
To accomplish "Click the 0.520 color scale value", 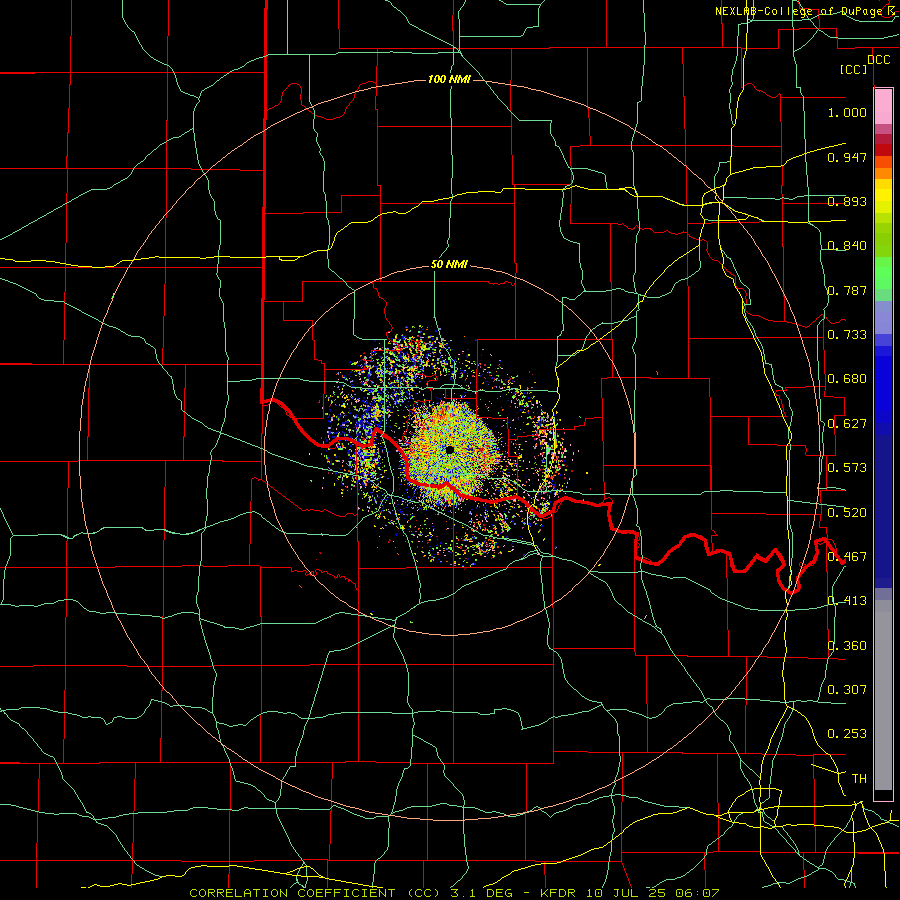I will pos(847,513).
